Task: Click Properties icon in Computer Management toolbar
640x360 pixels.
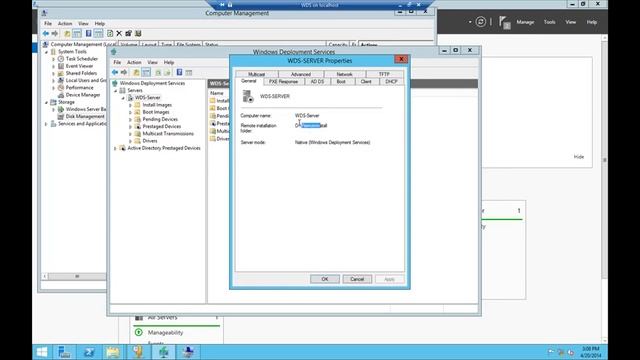Action: pos(129,33)
